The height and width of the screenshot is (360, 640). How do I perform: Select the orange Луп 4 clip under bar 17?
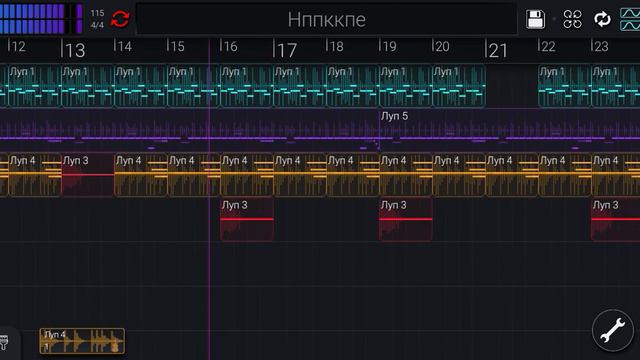point(300,175)
